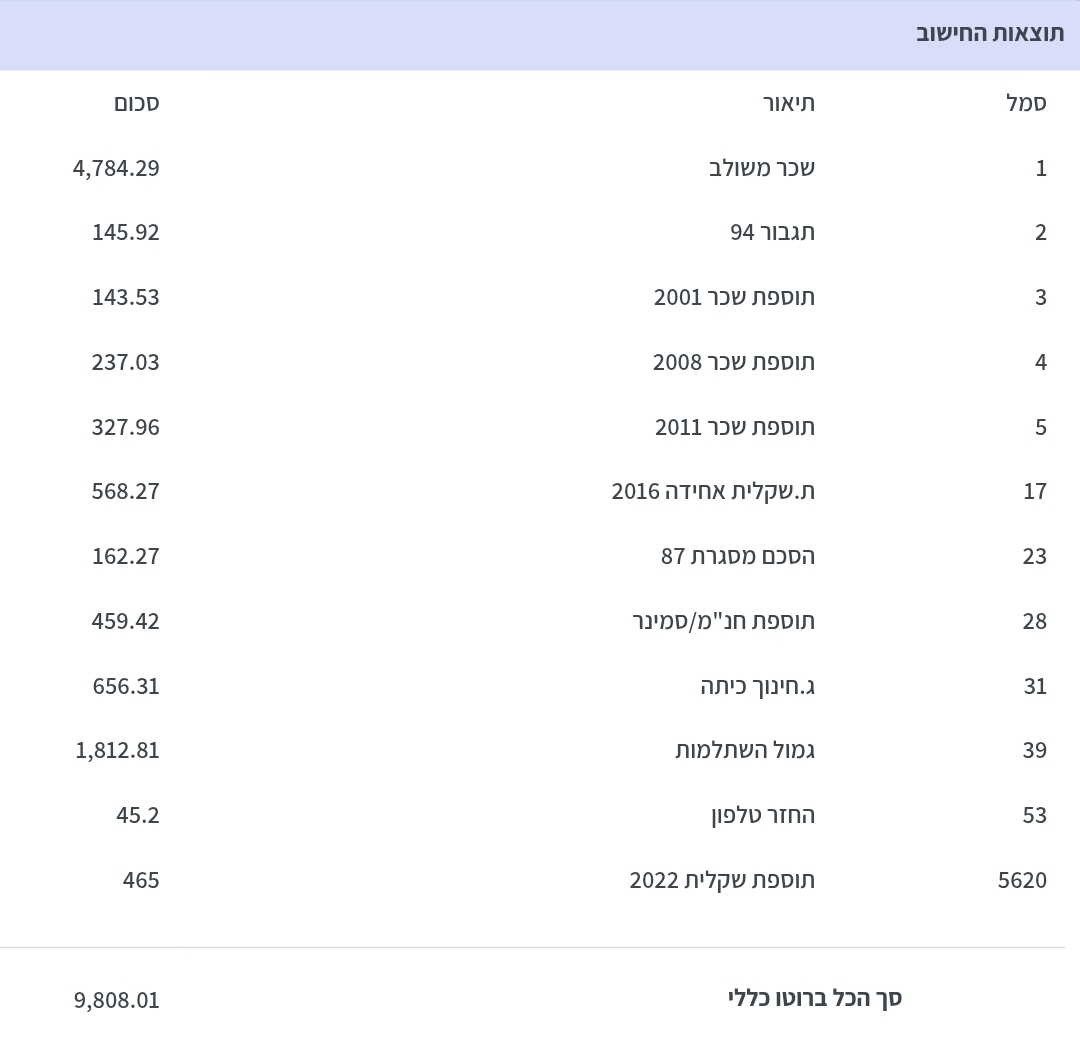Select the 'שכר משולב' description cell
The height and width of the screenshot is (1044, 1080).
(x=762, y=168)
